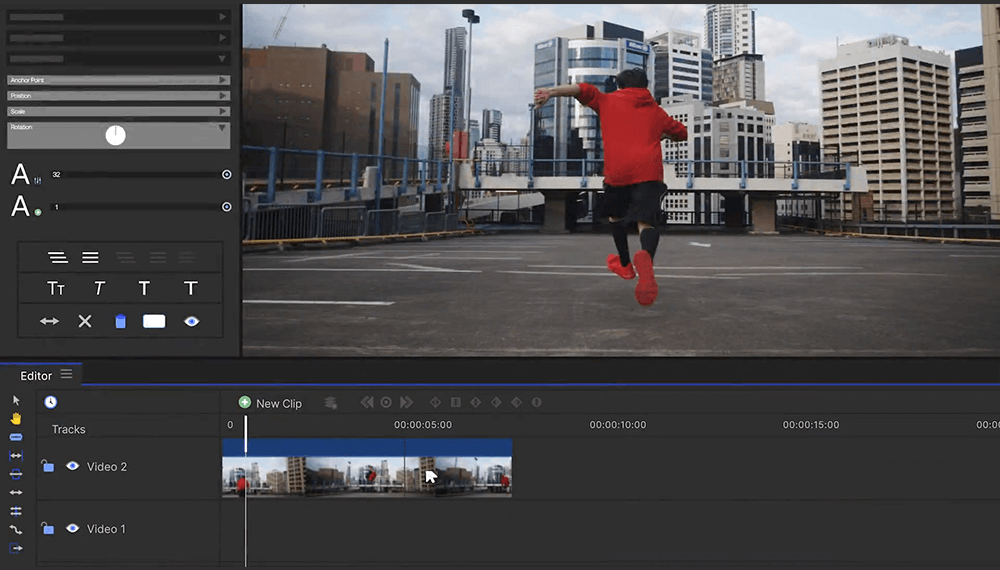The height and width of the screenshot is (570, 1000).
Task: Lock the Video 1 track
Action: coord(47,527)
